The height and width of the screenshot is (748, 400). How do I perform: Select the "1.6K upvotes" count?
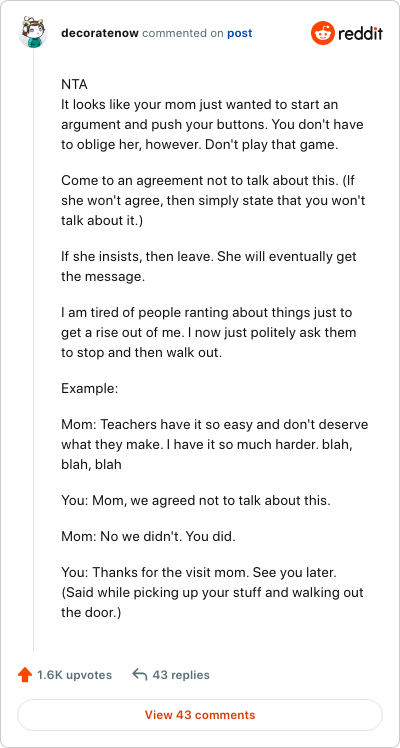pos(74,675)
